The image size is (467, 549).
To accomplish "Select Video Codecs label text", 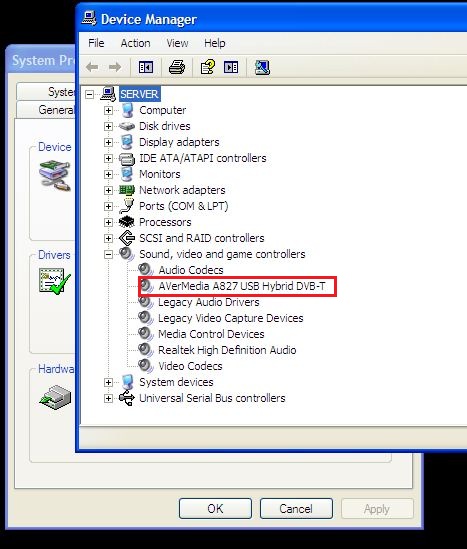I will coord(190,366).
